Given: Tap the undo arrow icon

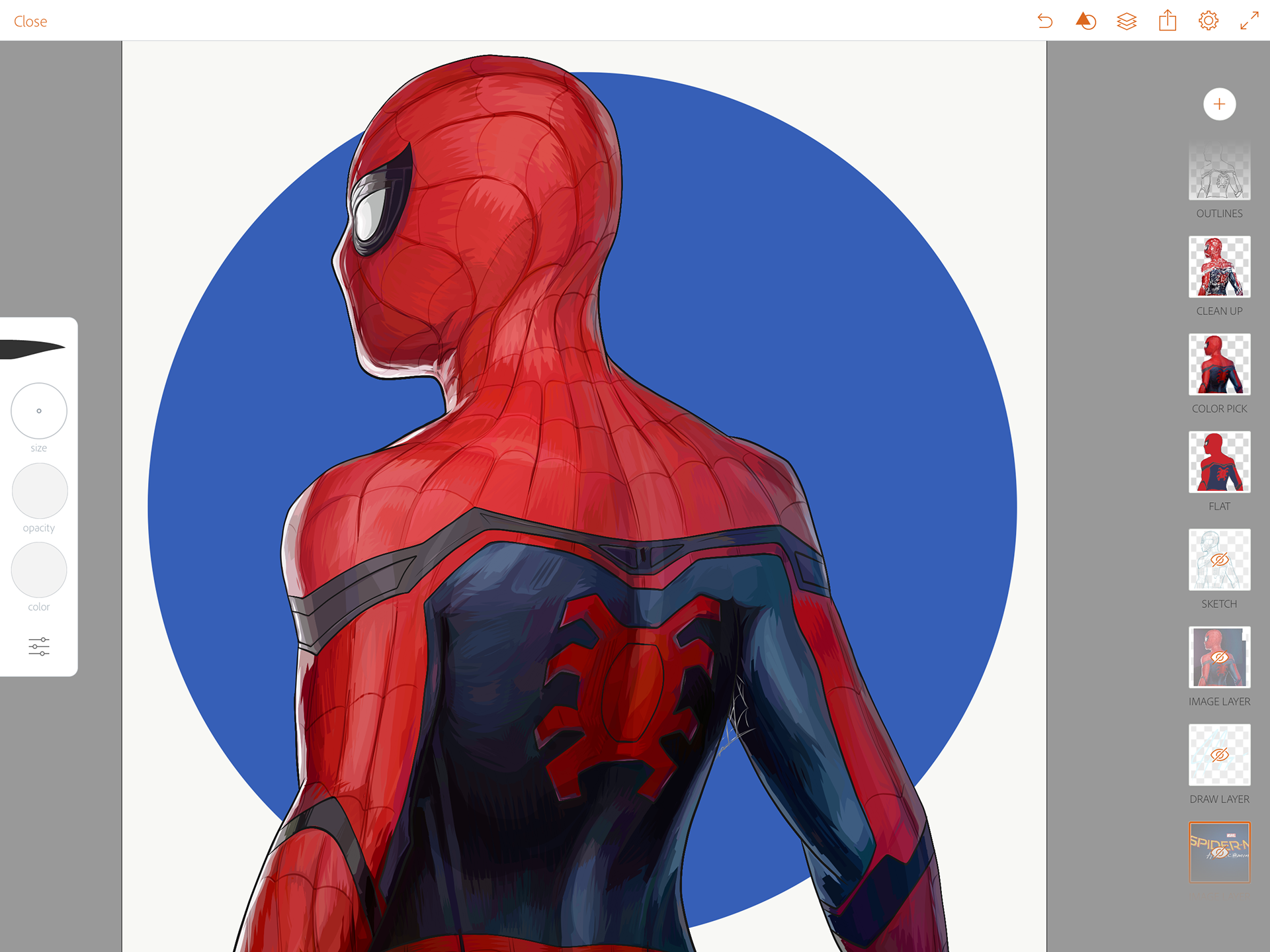Looking at the screenshot, I should 1045,21.
